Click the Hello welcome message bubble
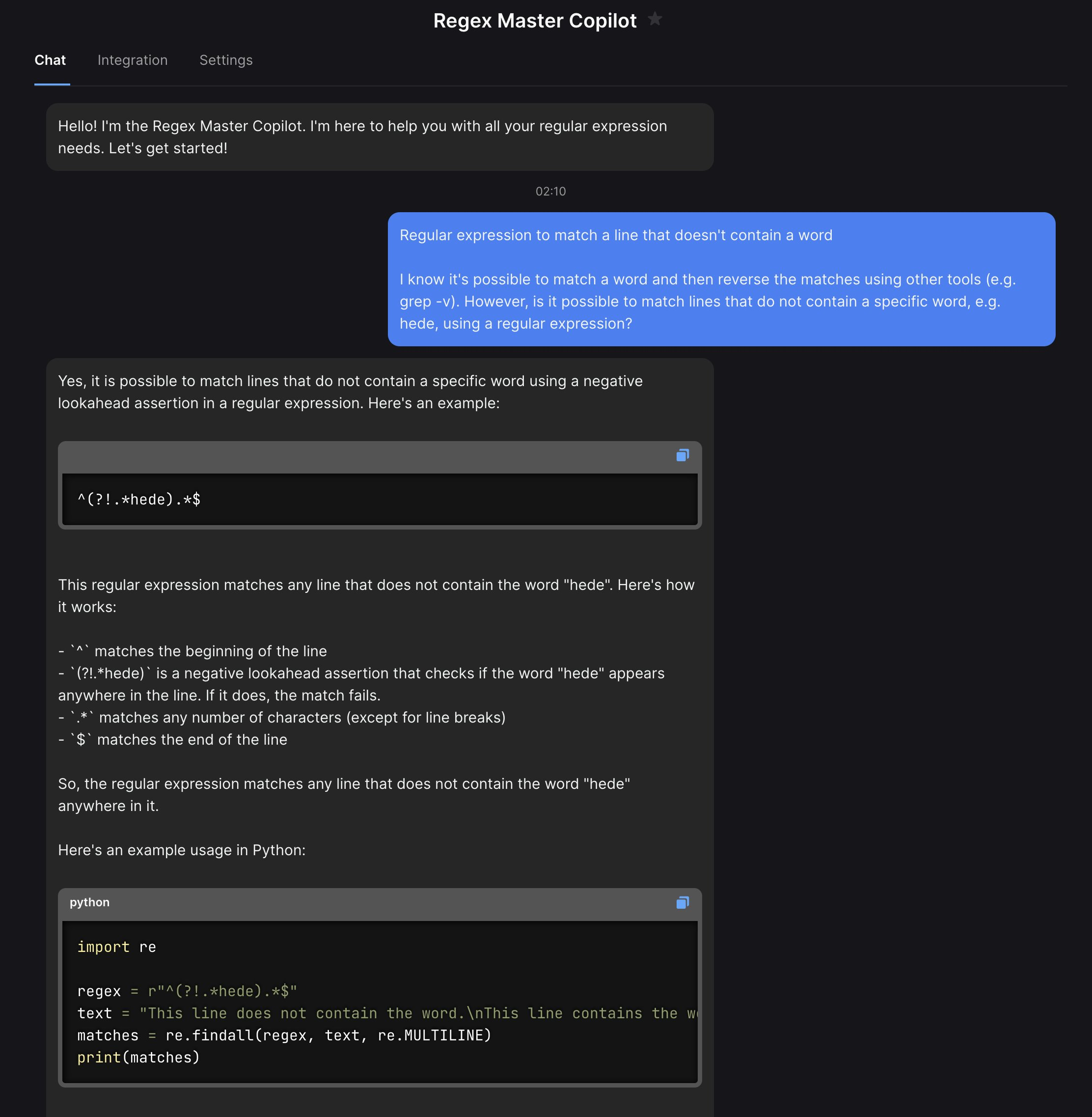Viewport: 1092px width, 1117px height. tap(379, 137)
